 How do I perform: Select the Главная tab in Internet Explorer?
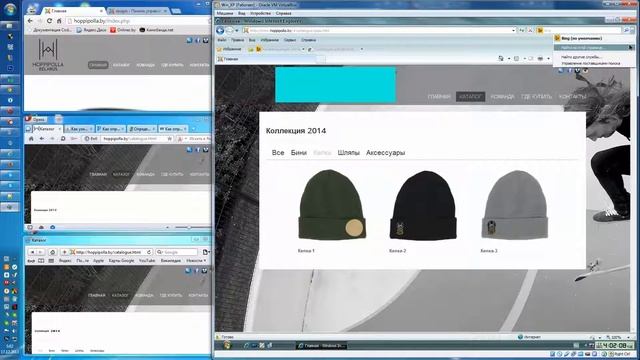266,59
